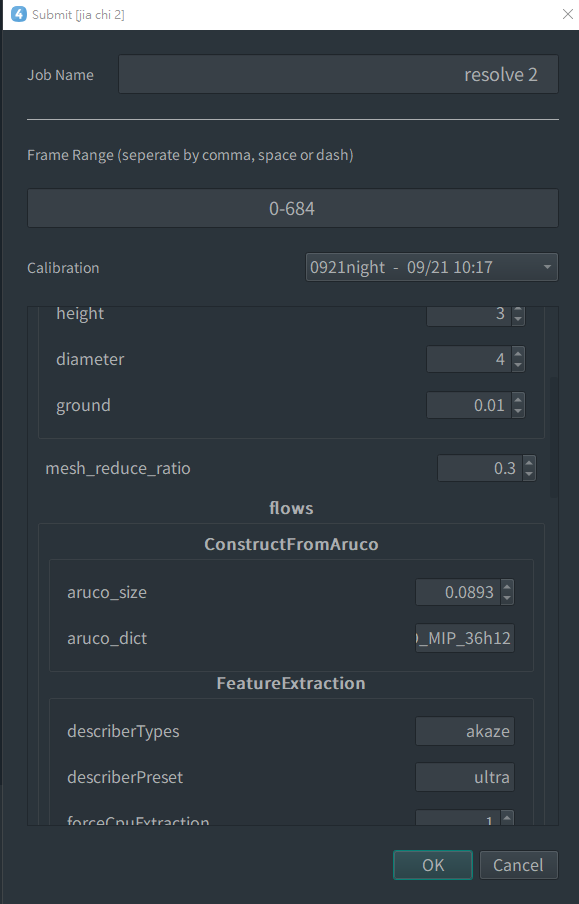Select the describerPreset field showing ultra

464,777
